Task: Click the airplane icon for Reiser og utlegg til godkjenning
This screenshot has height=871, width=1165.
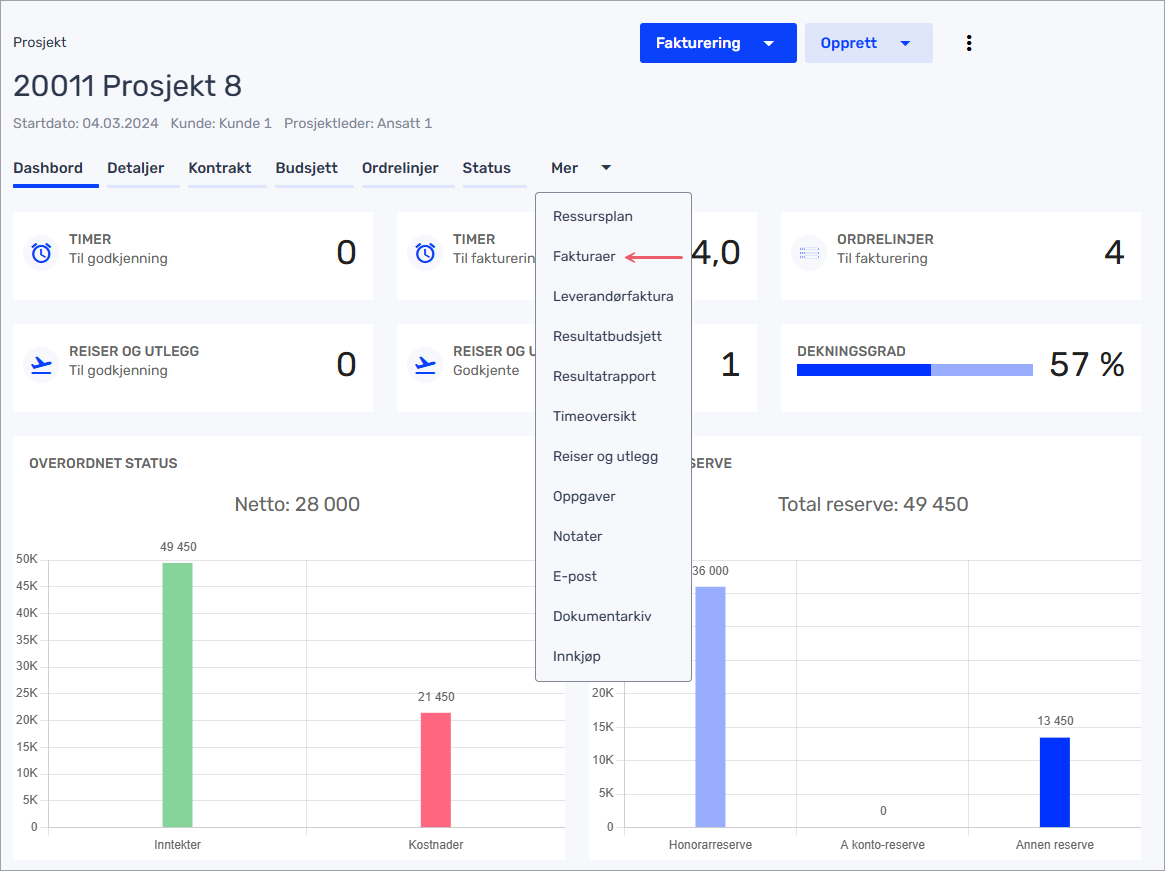Action: click(41, 365)
